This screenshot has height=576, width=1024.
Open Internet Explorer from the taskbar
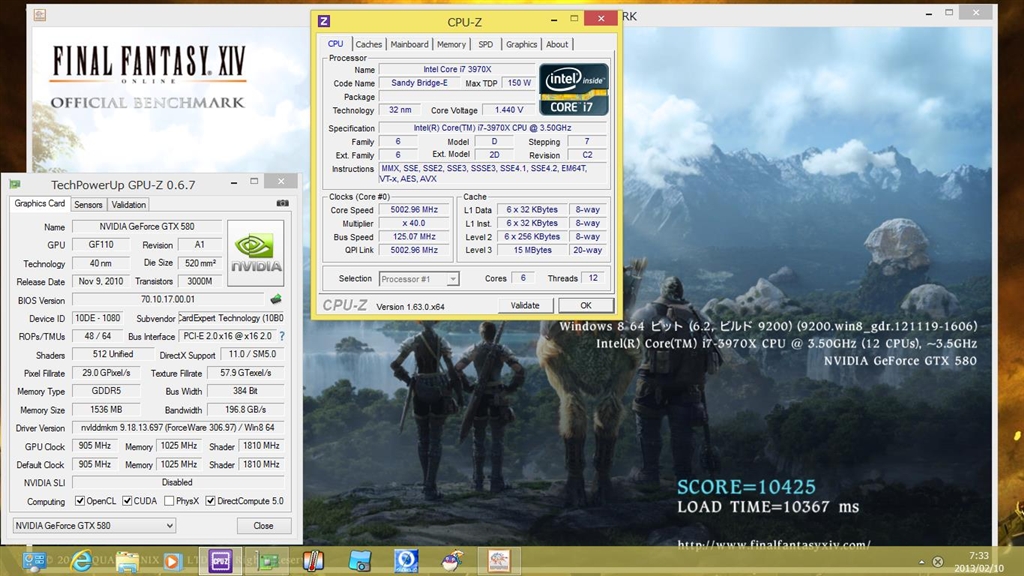[82, 561]
